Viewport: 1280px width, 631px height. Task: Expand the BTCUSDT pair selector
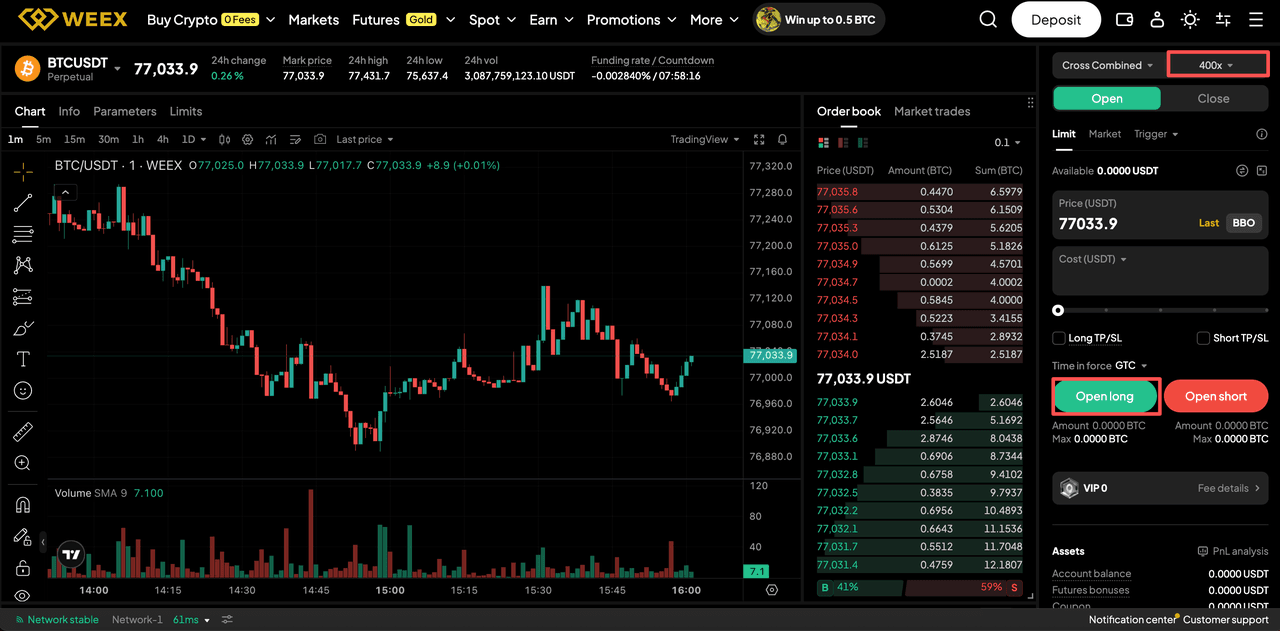tap(118, 69)
